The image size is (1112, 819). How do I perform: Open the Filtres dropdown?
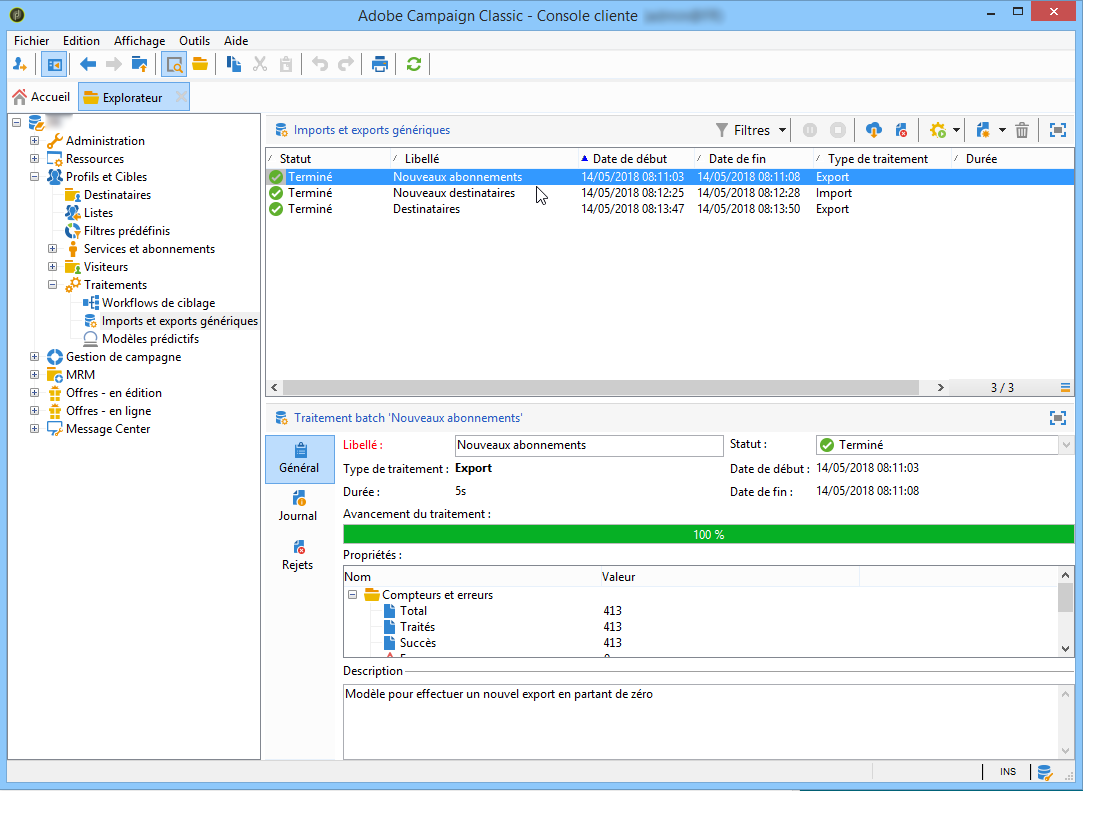tap(751, 130)
